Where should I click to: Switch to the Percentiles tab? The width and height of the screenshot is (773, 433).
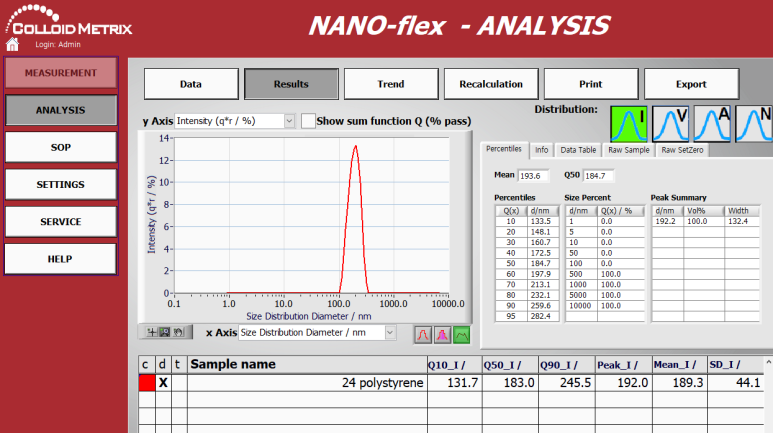click(504, 149)
